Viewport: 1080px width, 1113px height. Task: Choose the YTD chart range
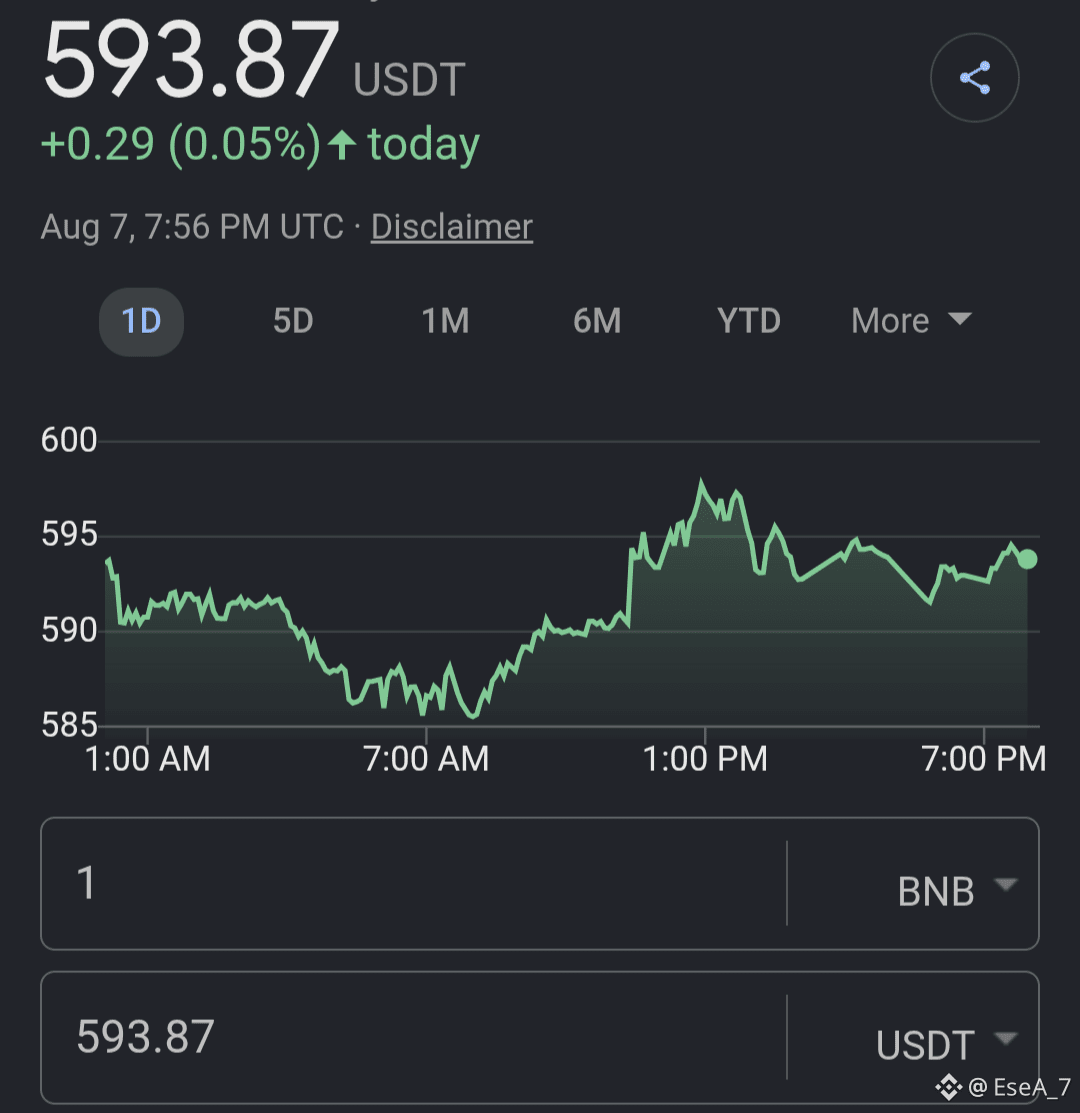[x=749, y=322]
